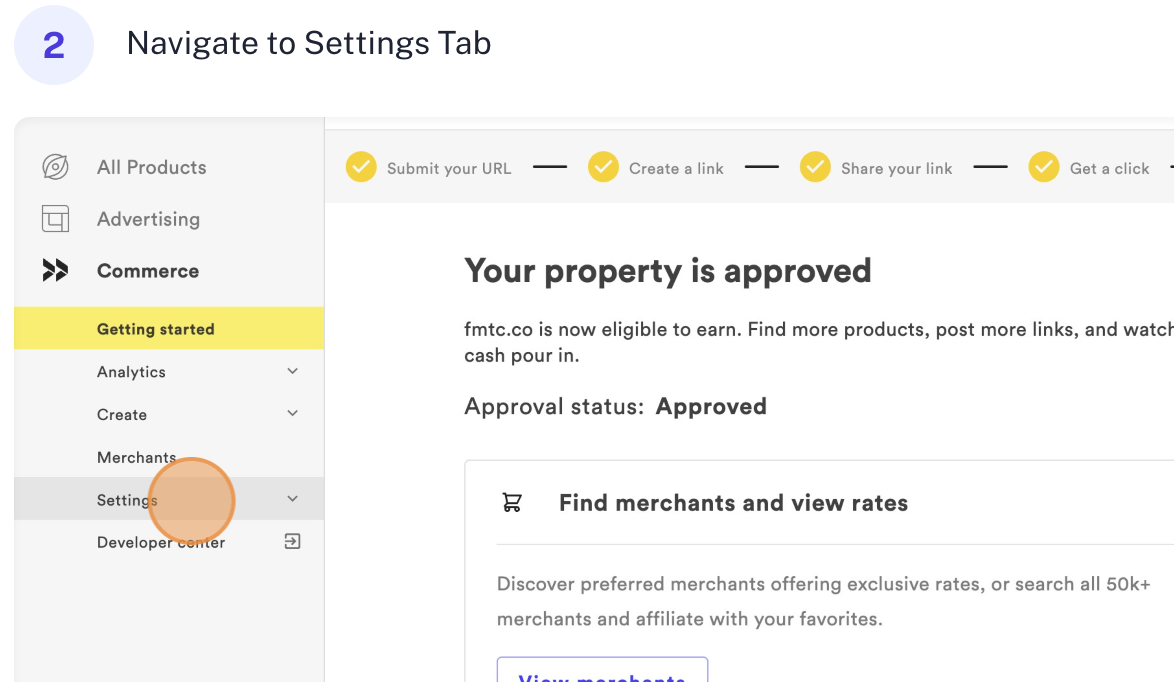Select the Analytics label in the sidebar
This screenshot has height=682, width=1174.
(x=131, y=372)
